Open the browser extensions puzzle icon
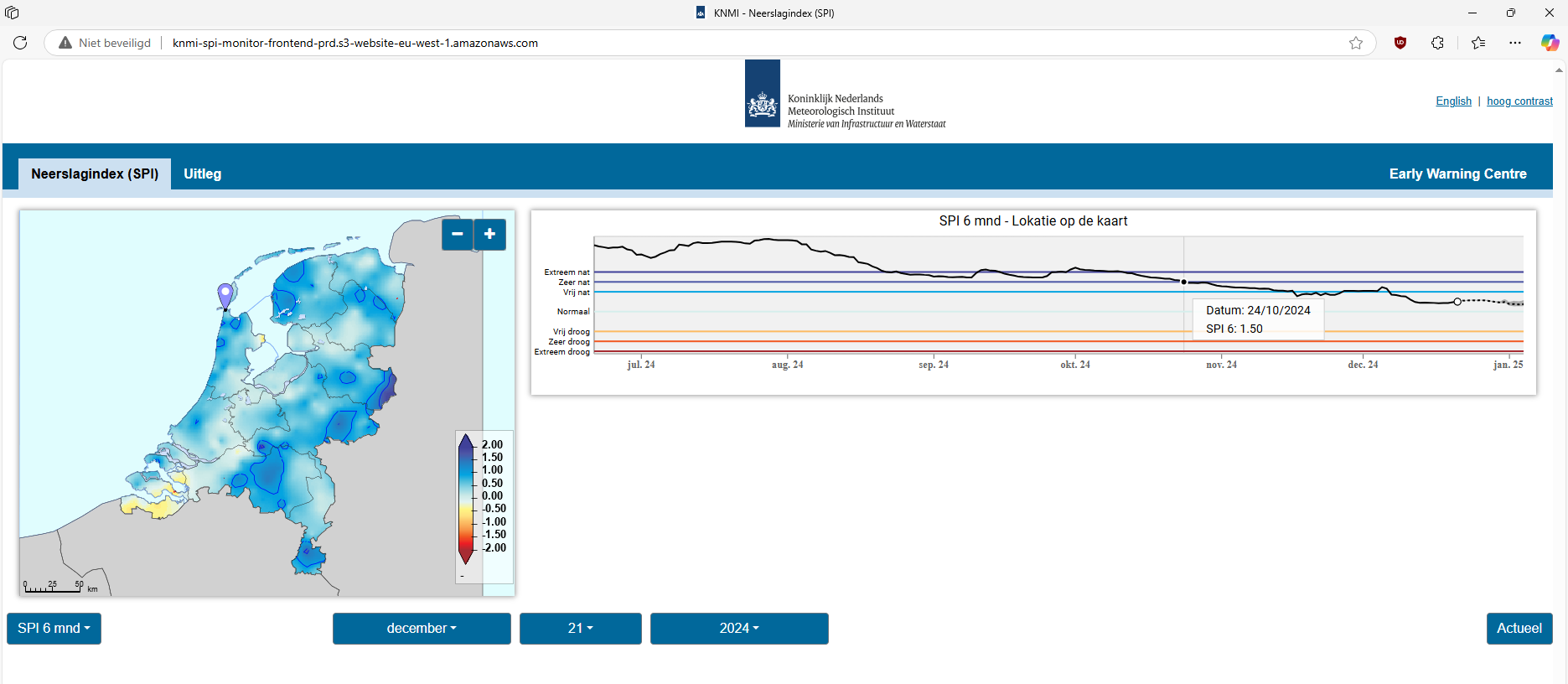 pyautogui.click(x=1437, y=43)
